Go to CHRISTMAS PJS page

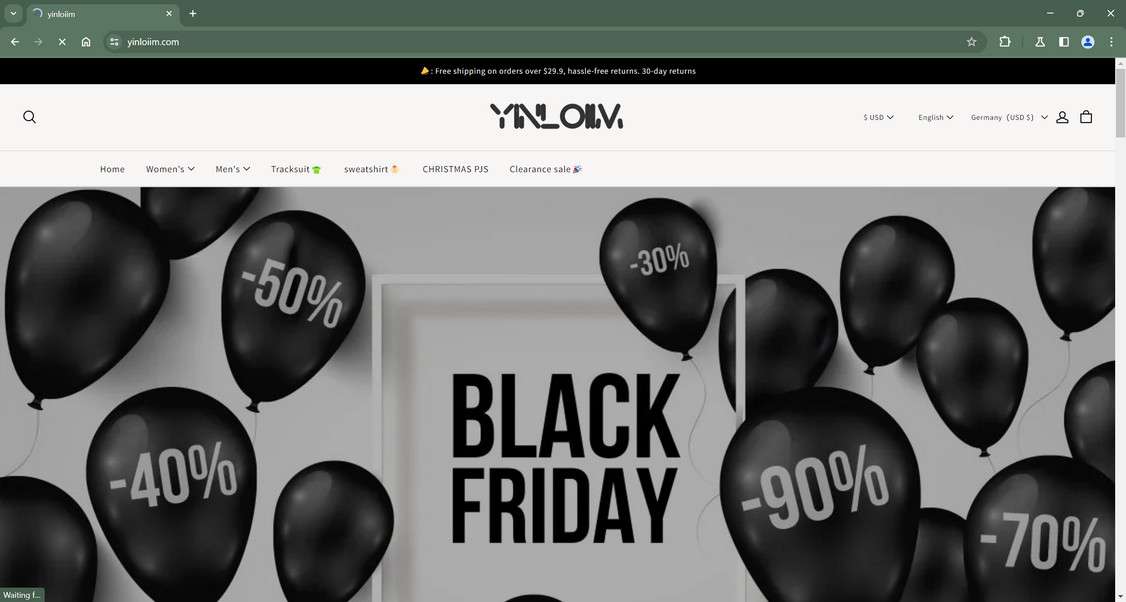click(x=455, y=169)
